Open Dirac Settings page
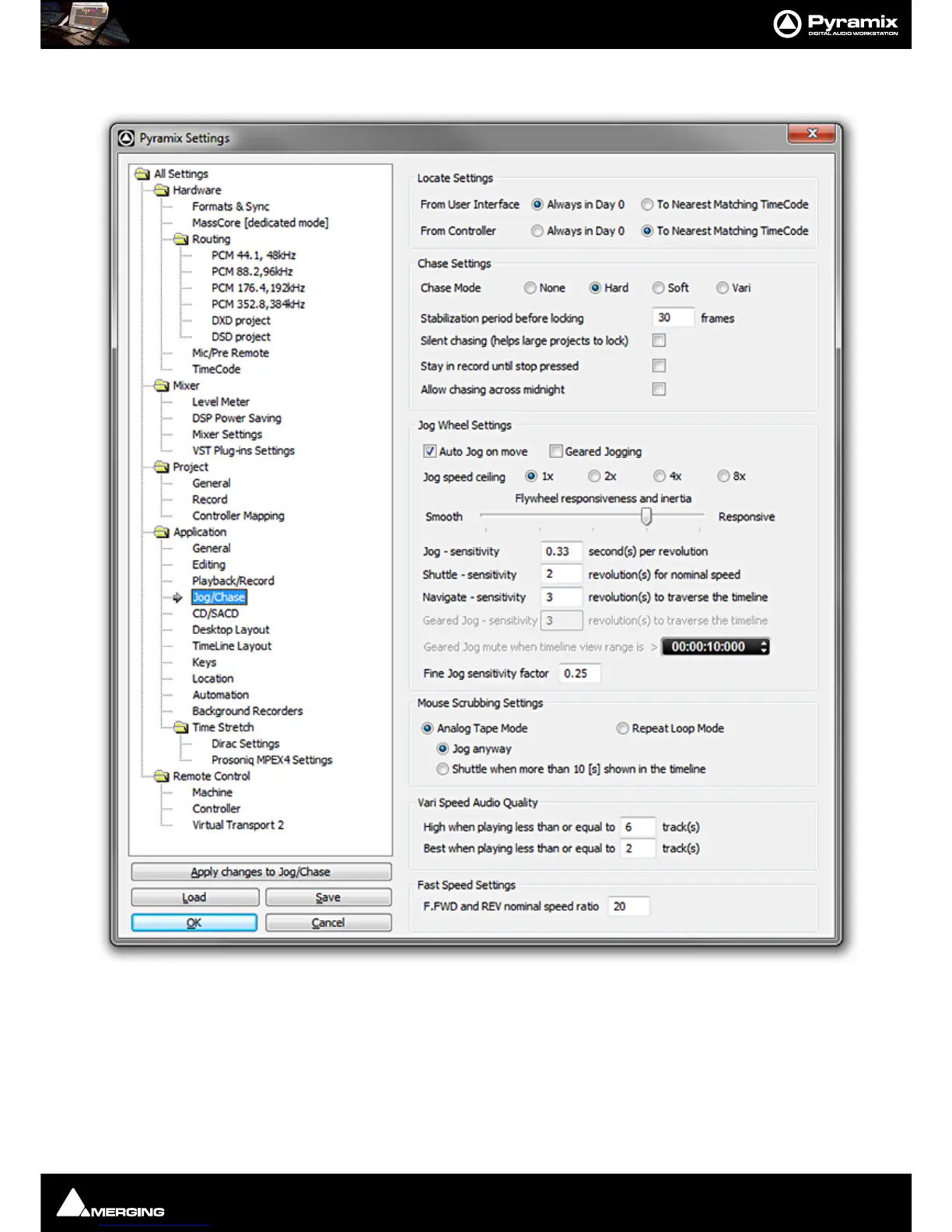The height and width of the screenshot is (1232, 952). (x=246, y=744)
